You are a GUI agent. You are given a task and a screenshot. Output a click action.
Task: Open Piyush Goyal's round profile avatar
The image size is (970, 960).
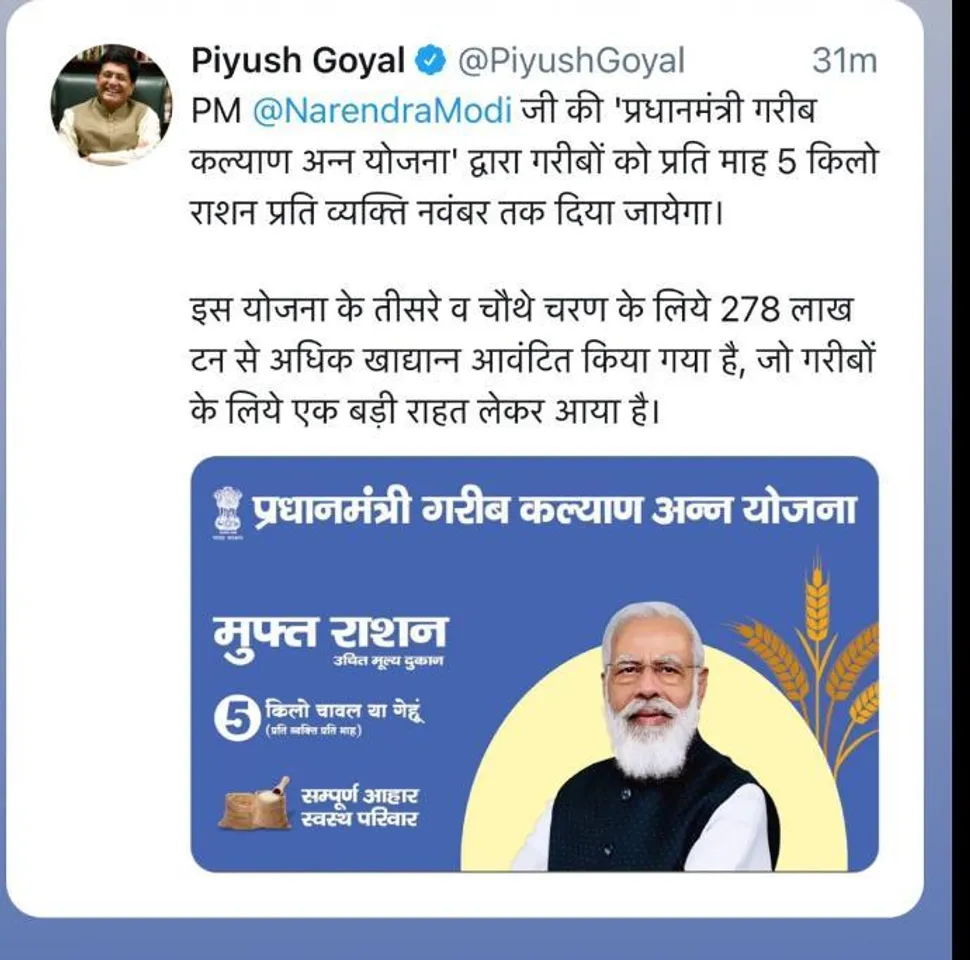coord(111,103)
